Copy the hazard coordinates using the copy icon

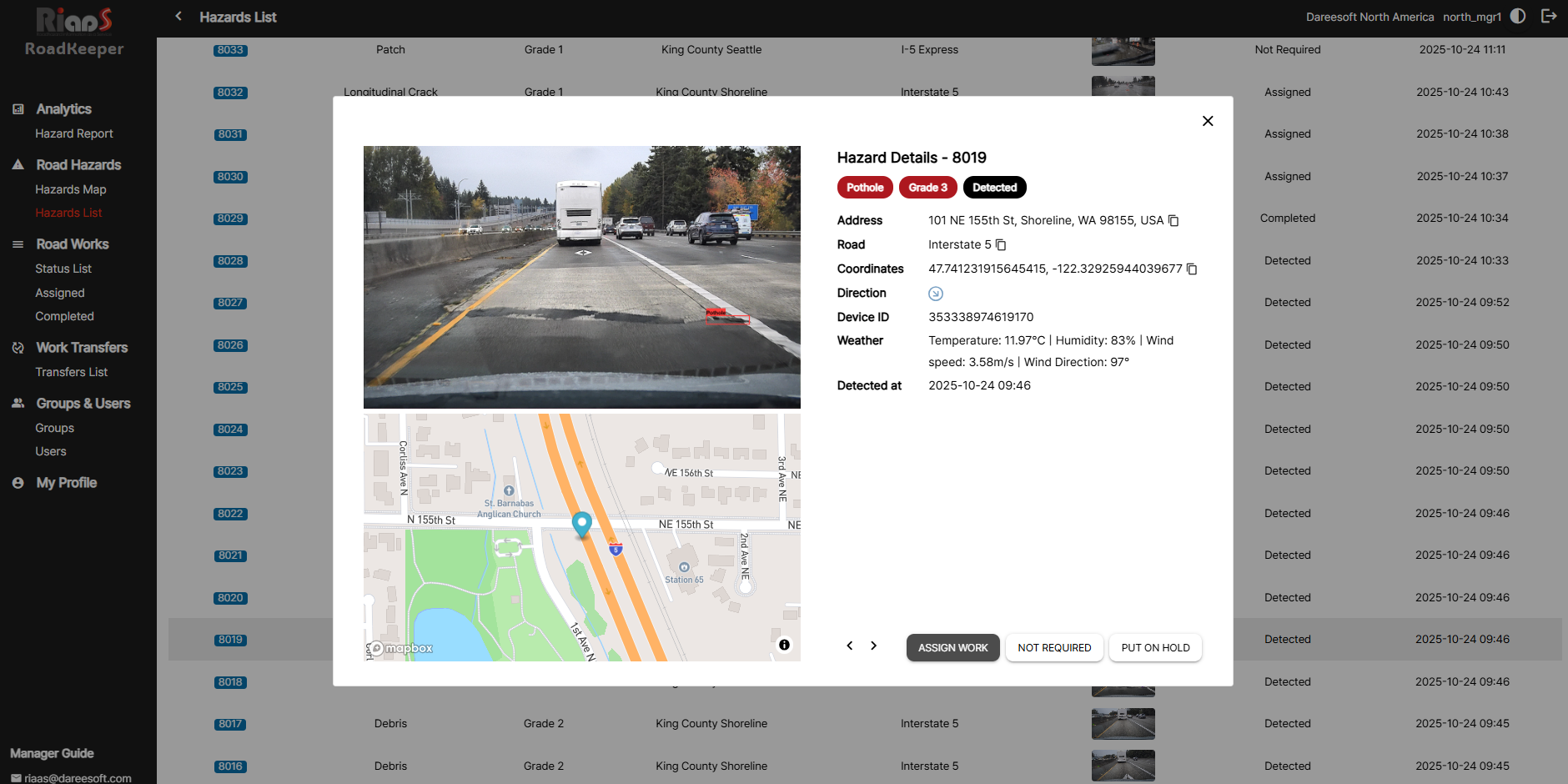pyautogui.click(x=1191, y=269)
